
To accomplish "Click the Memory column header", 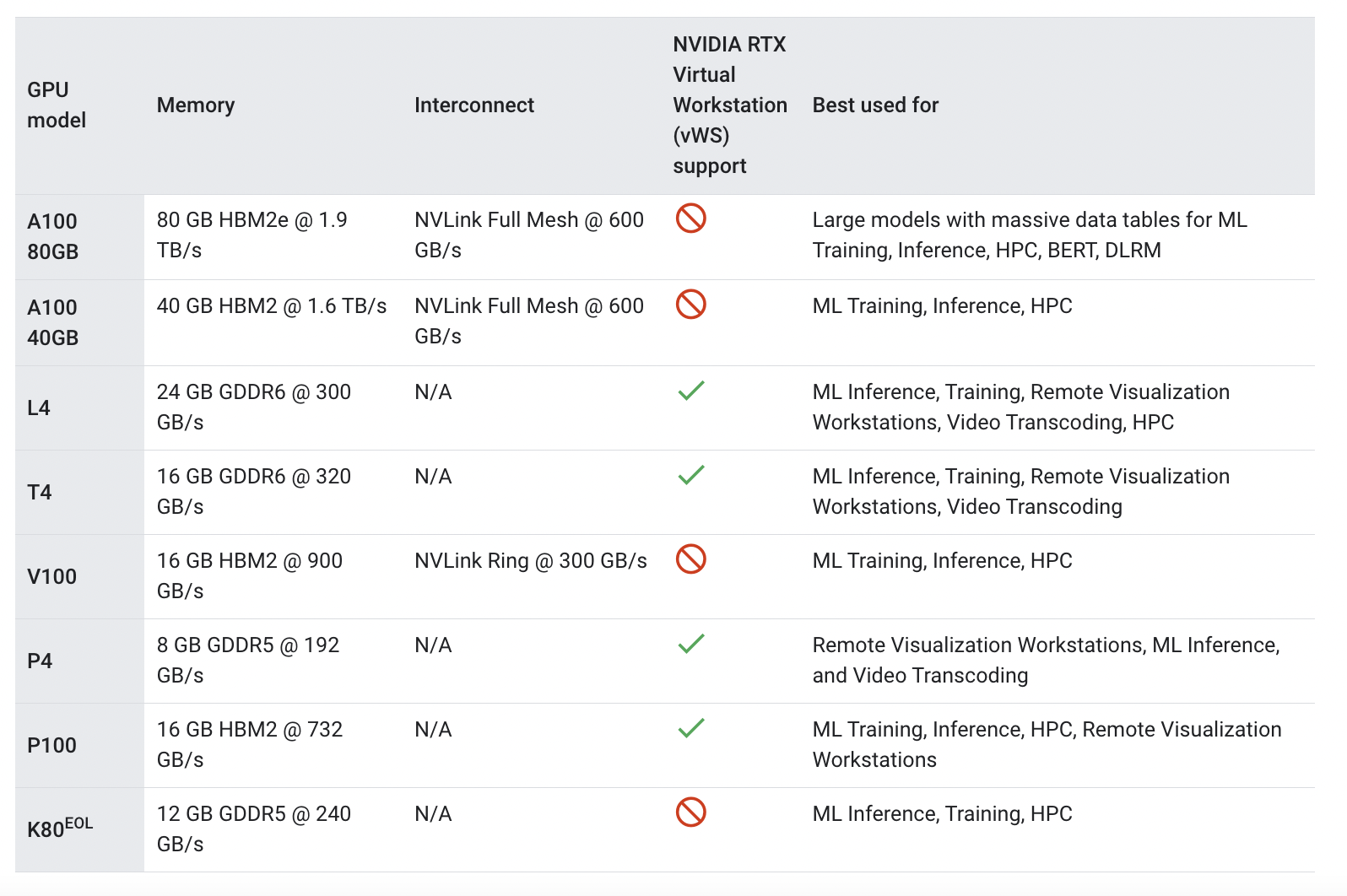I will (196, 105).
